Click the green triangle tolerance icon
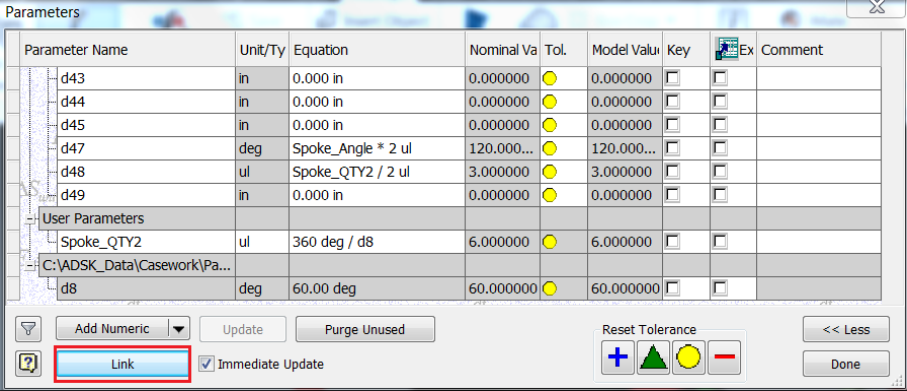 point(653,357)
